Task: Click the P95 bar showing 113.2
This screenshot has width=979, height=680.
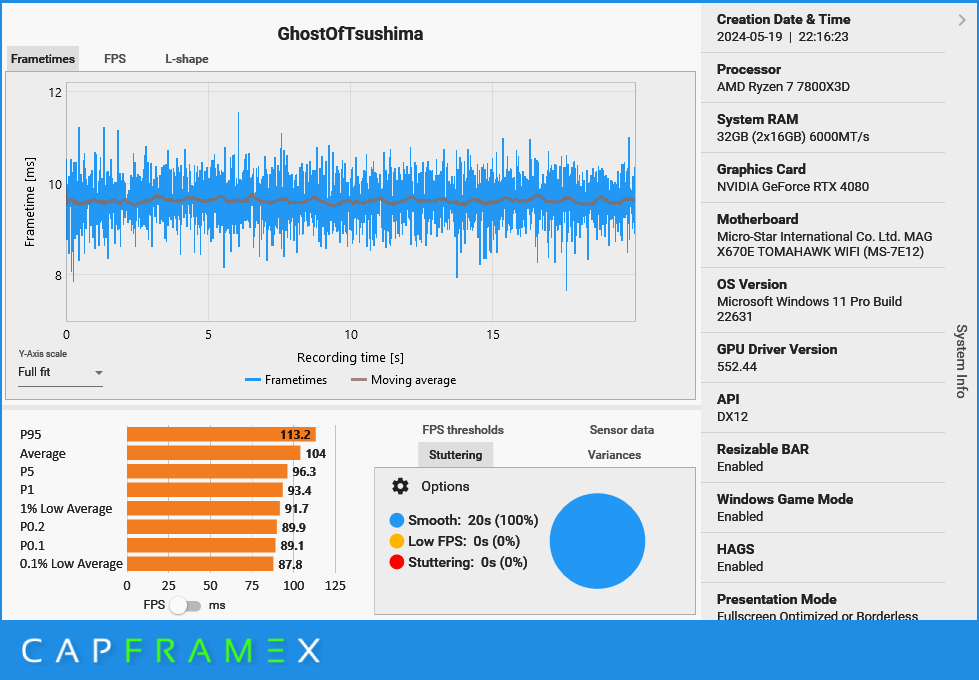Action: (221, 435)
